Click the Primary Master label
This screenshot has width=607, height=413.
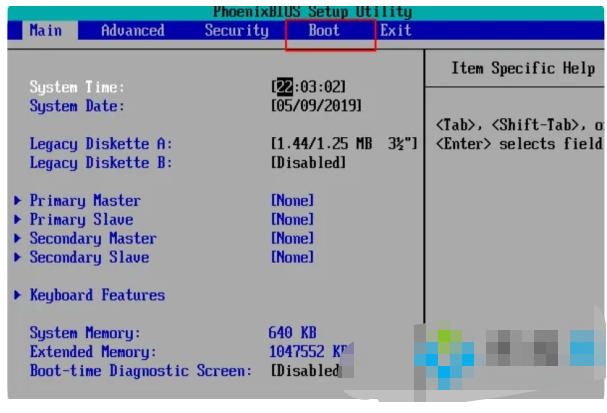(85, 201)
